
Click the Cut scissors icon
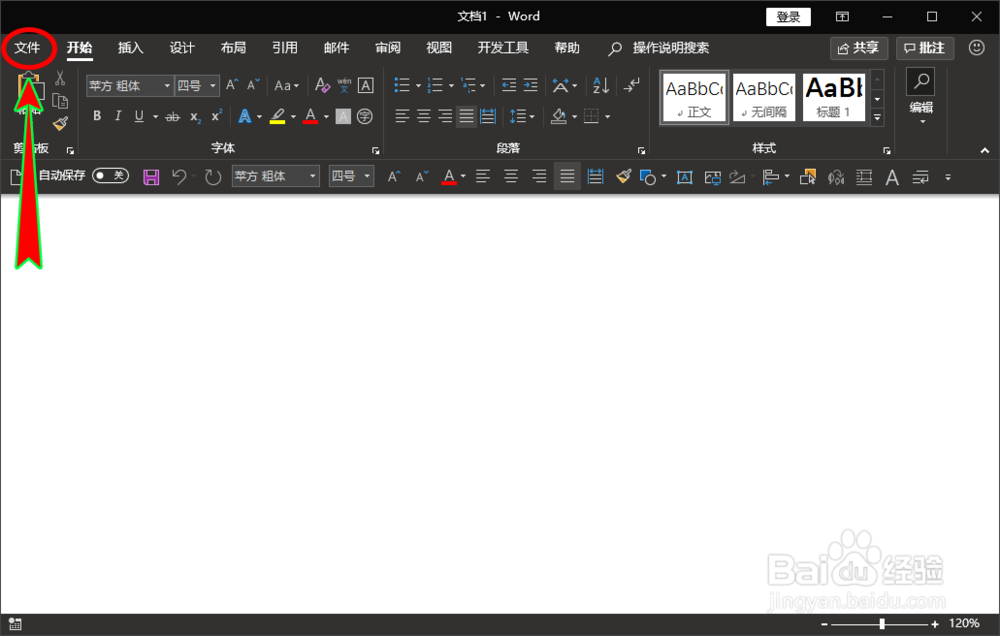pyautogui.click(x=60, y=78)
